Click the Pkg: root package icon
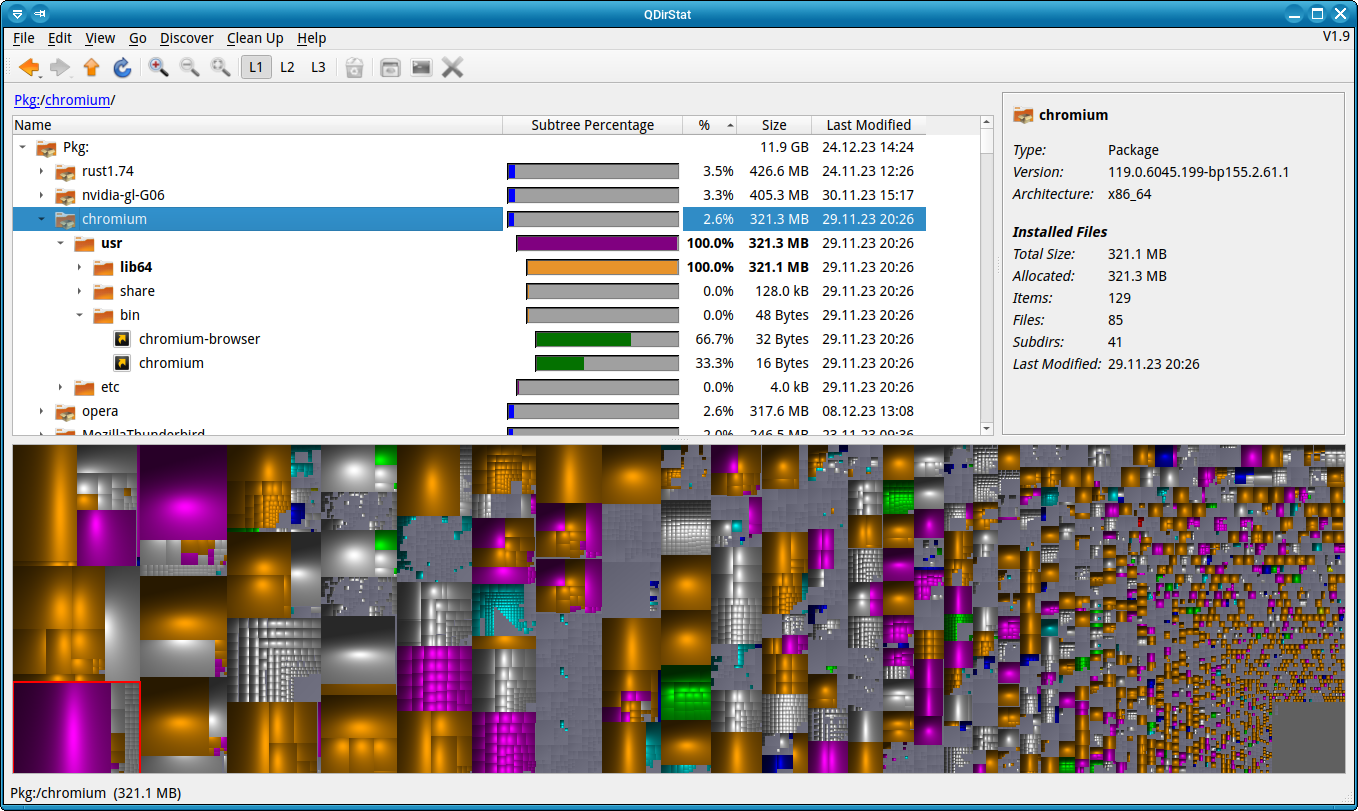Viewport: 1358px width, 811px height. click(46, 147)
